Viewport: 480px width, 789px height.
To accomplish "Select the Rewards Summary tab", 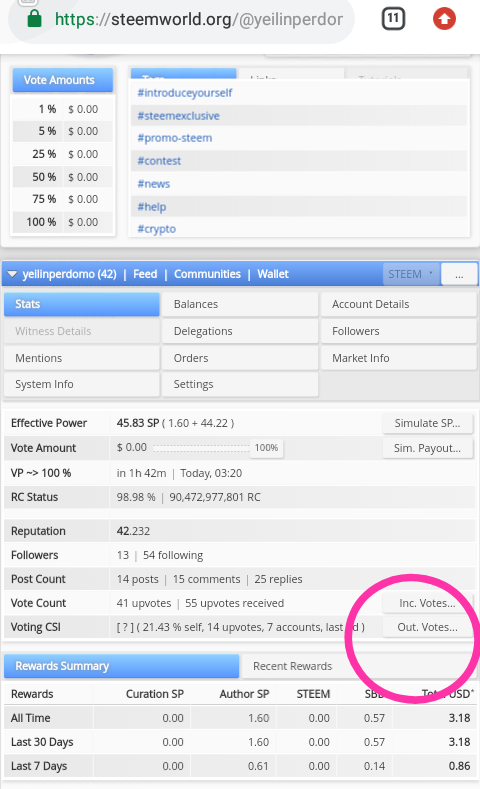I will (x=121, y=666).
